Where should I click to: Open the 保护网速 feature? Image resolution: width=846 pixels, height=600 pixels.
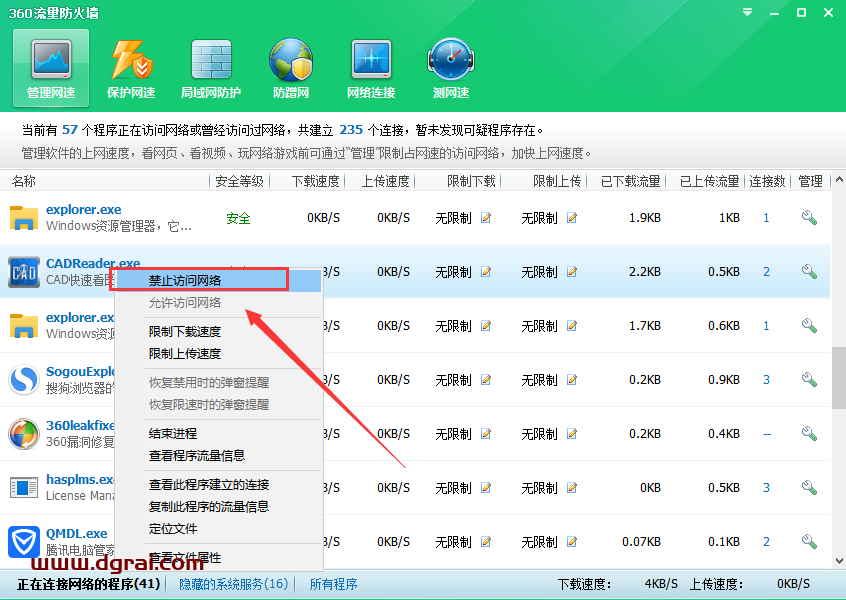(133, 67)
